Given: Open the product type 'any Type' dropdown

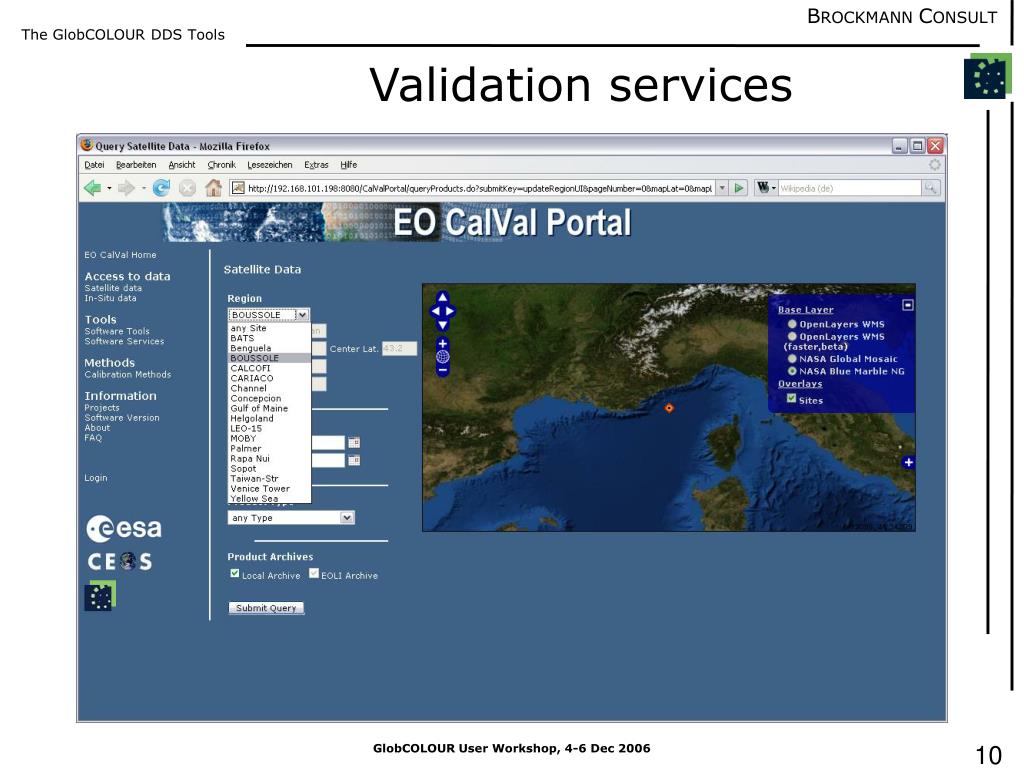Looking at the screenshot, I should click(x=291, y=518).
